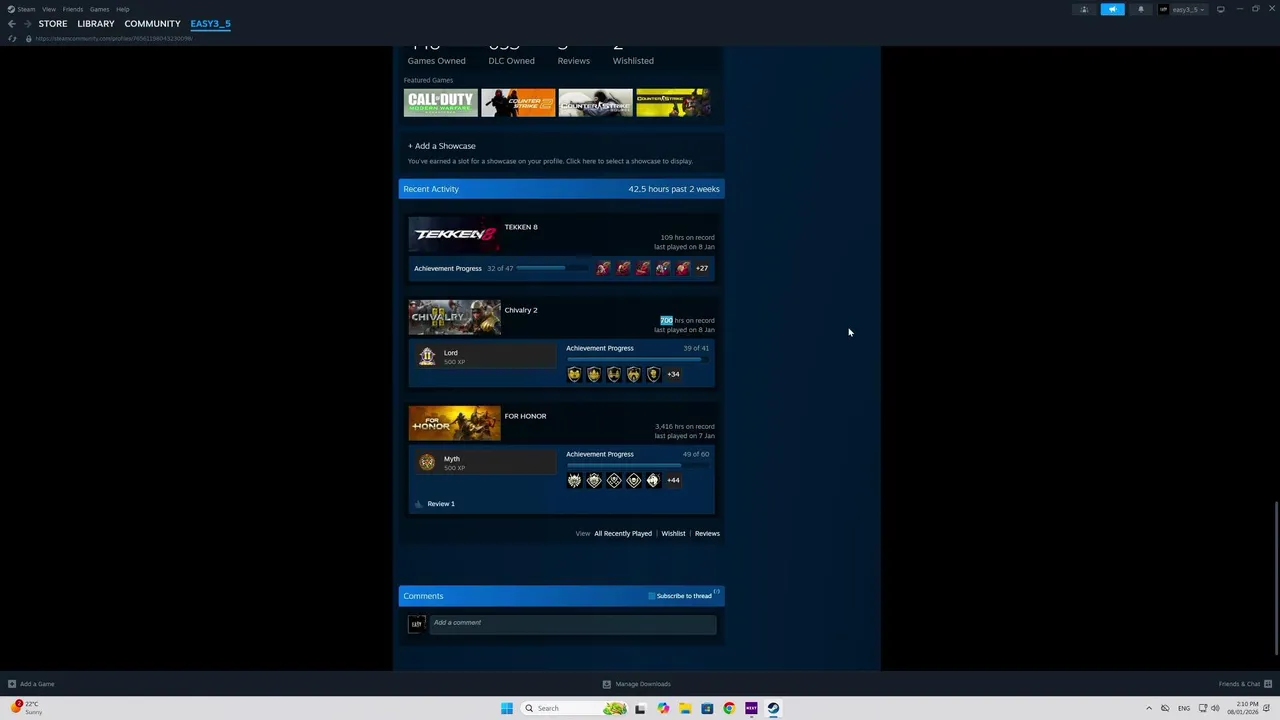Click Add a Showcase
Viewport: 1280px width, 720px height.
click(442, 146)
